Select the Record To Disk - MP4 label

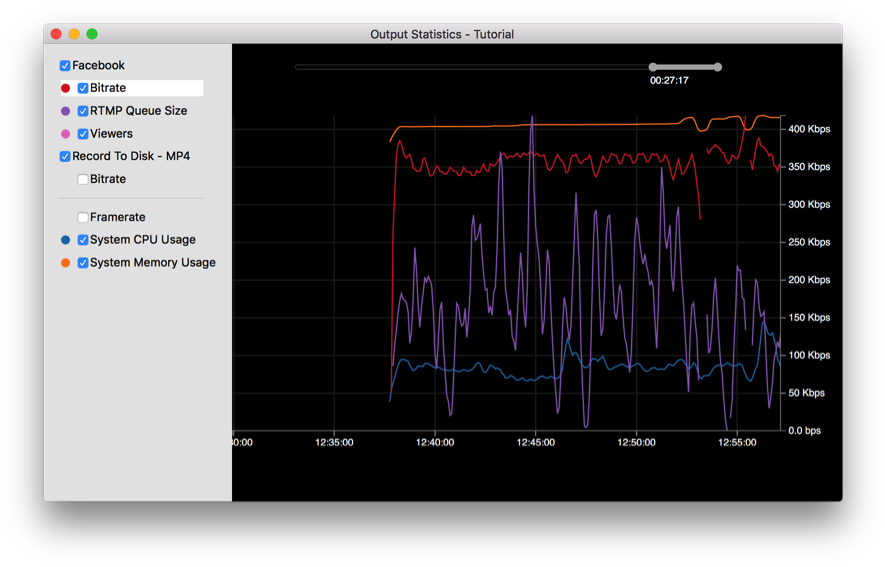(x=131, y=156)
